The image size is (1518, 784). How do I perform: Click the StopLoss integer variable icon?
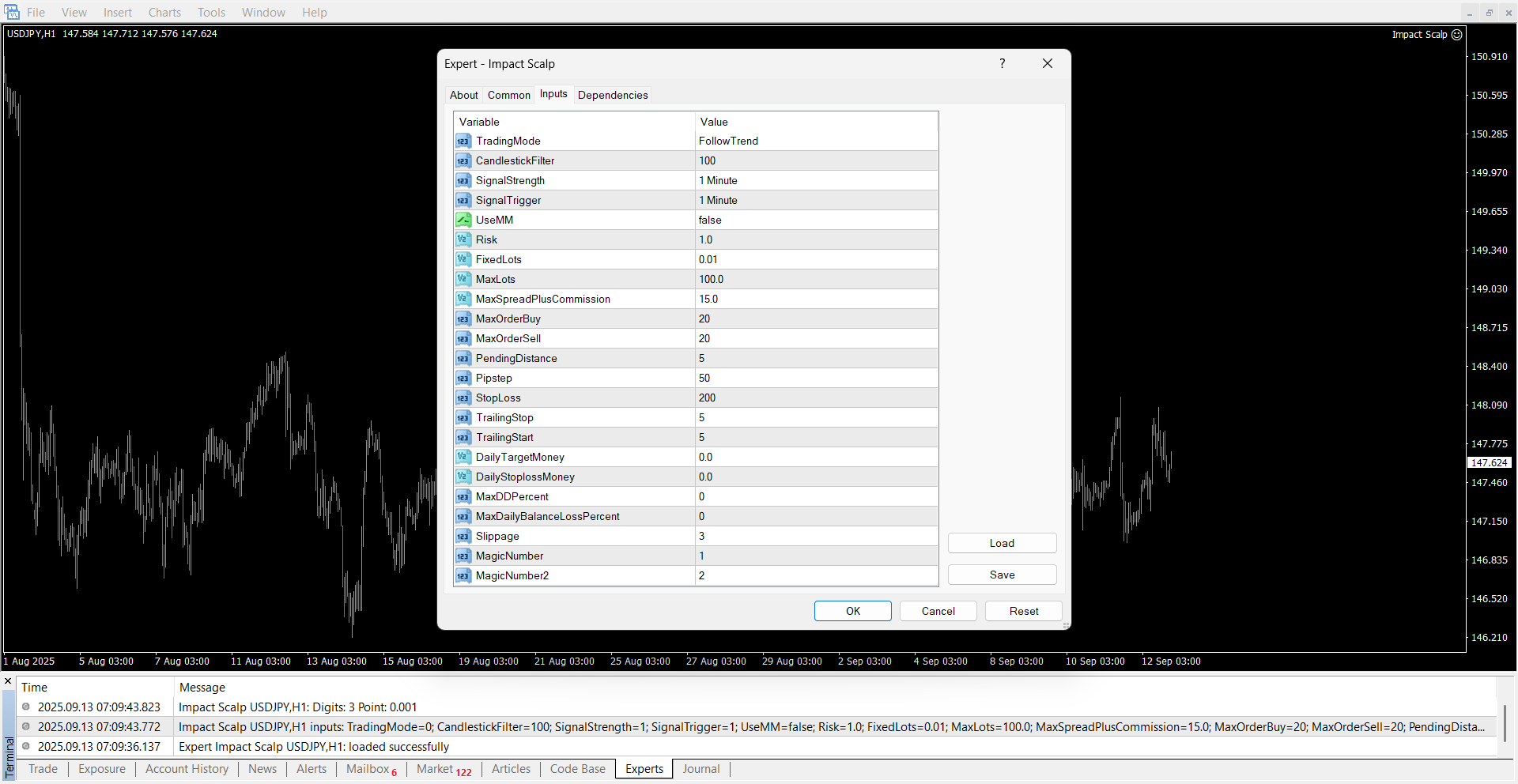tap(463, 398)
